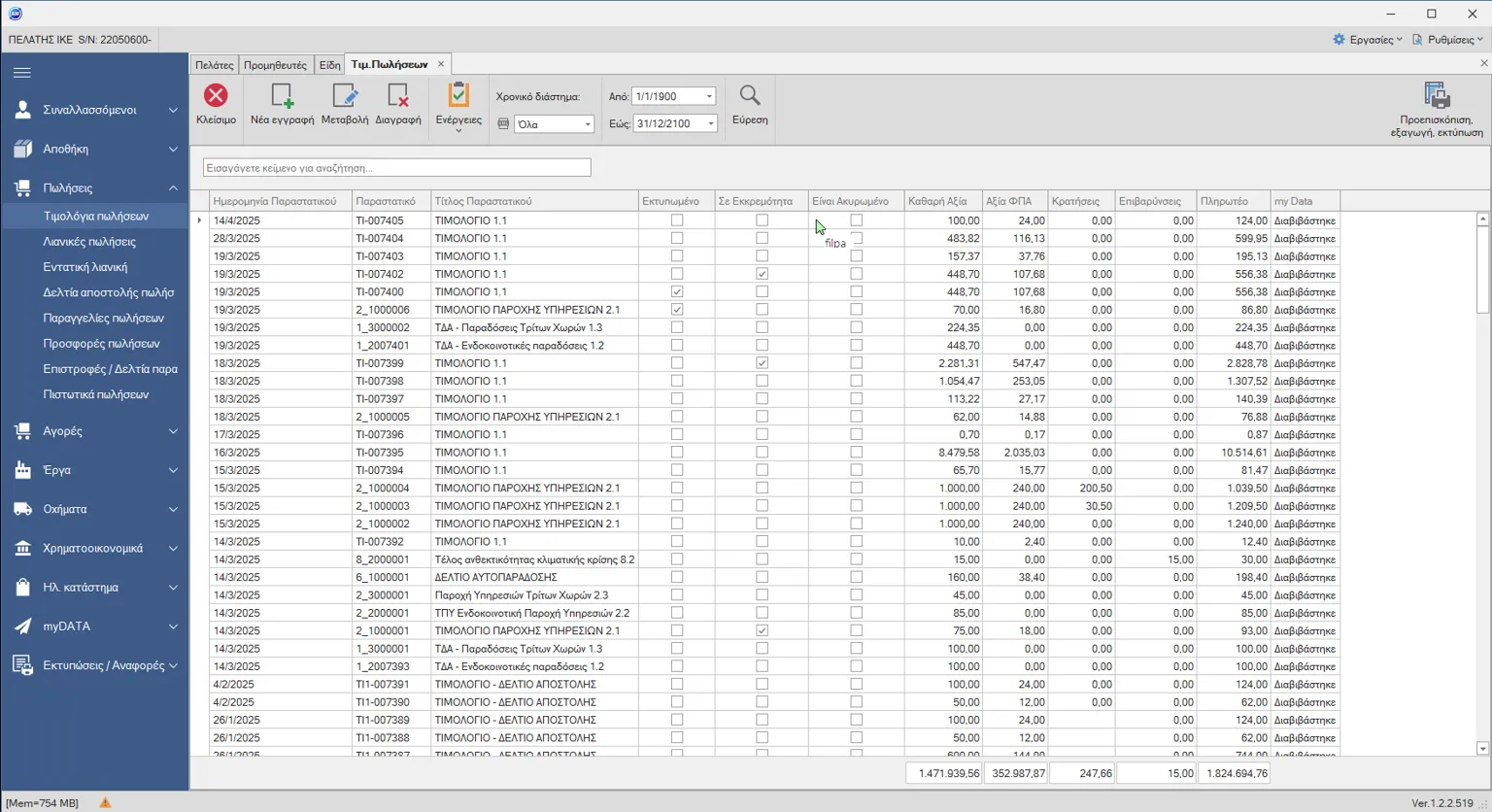Collapse the Πωλήσεις sidebar section
Screen dimensions: 1492x812
(x=173, y=187)
